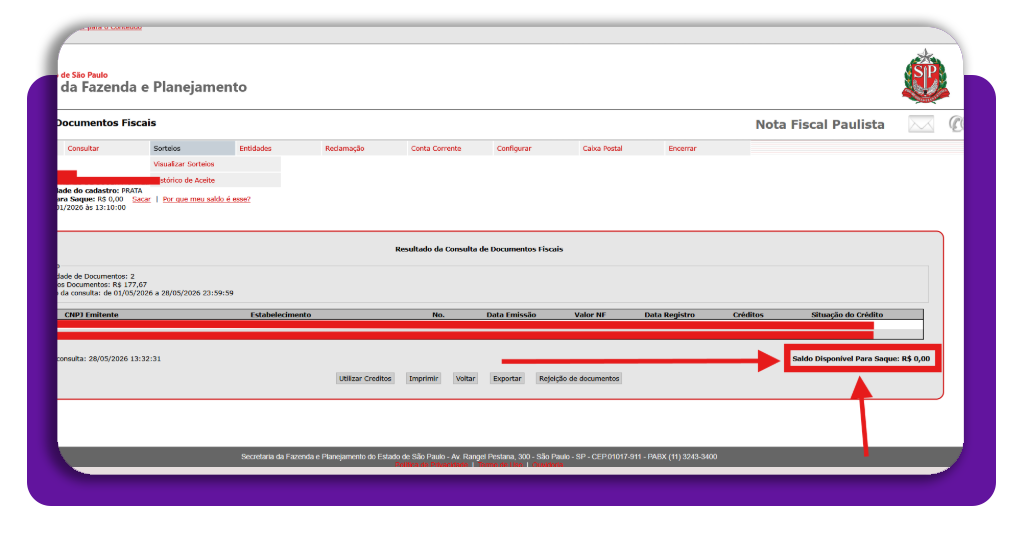Image resolution: width=1024 pixels, height=536 pixels.
Task: Go to Conta Corrente menu
Action: coord(436,148)
